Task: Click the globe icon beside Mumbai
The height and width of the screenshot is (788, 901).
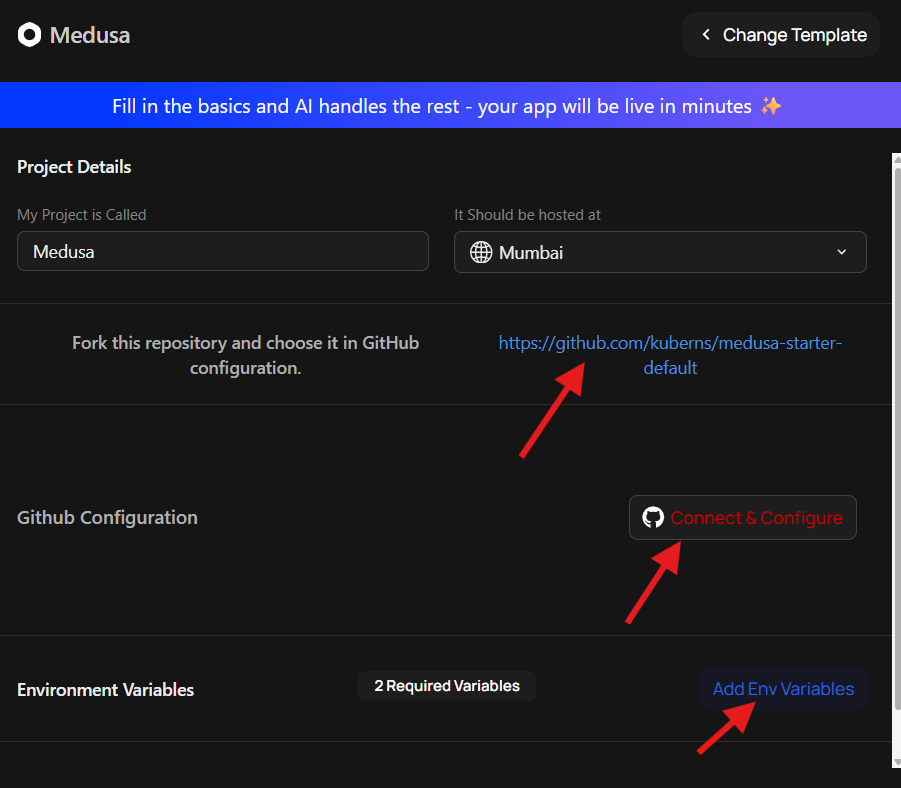Action: pos(481,252)
